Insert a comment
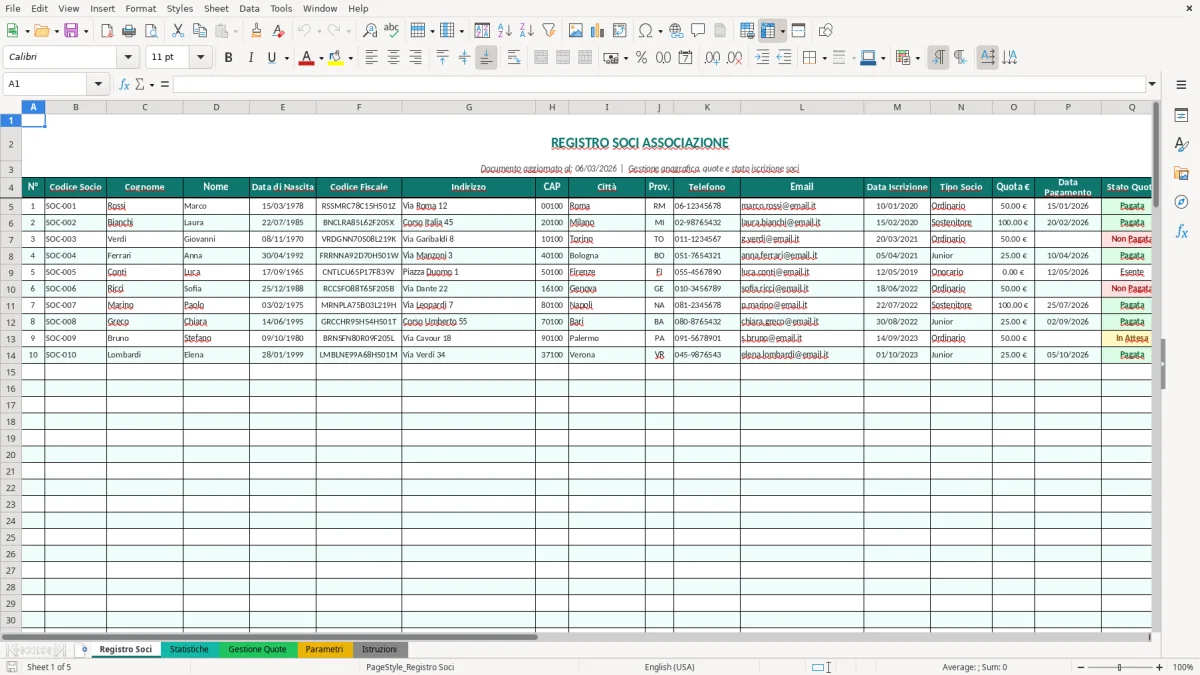The height and width of the screenshot is (675, 1200). click(698, 31)
